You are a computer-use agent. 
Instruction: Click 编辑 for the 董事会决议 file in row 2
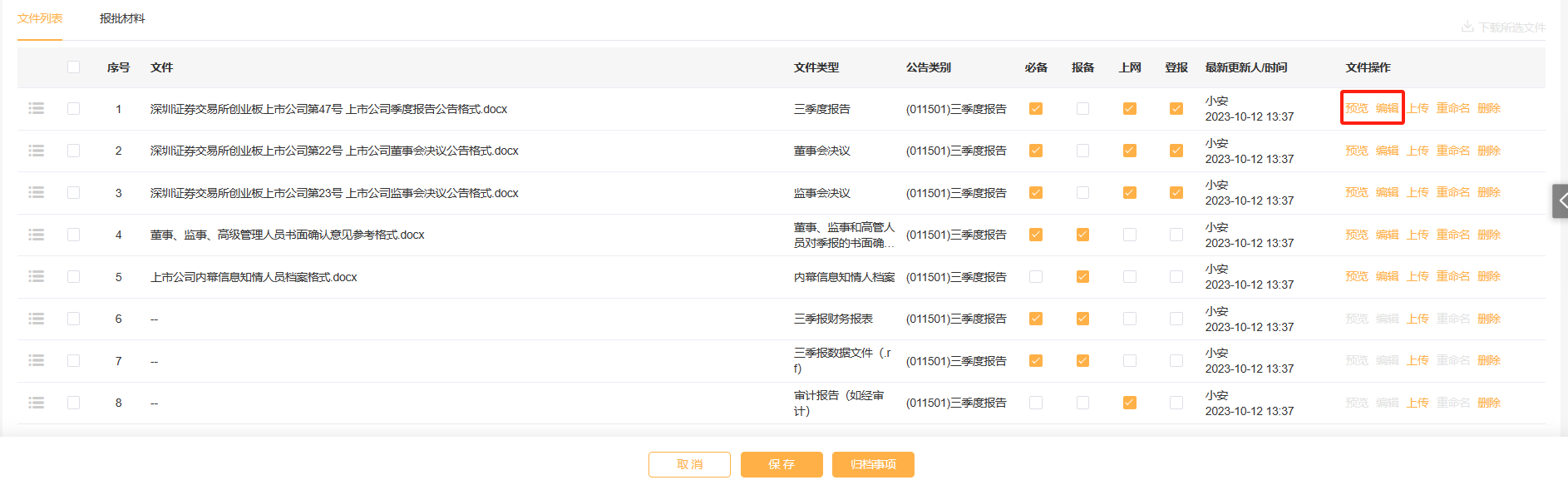pos(1387,151)
